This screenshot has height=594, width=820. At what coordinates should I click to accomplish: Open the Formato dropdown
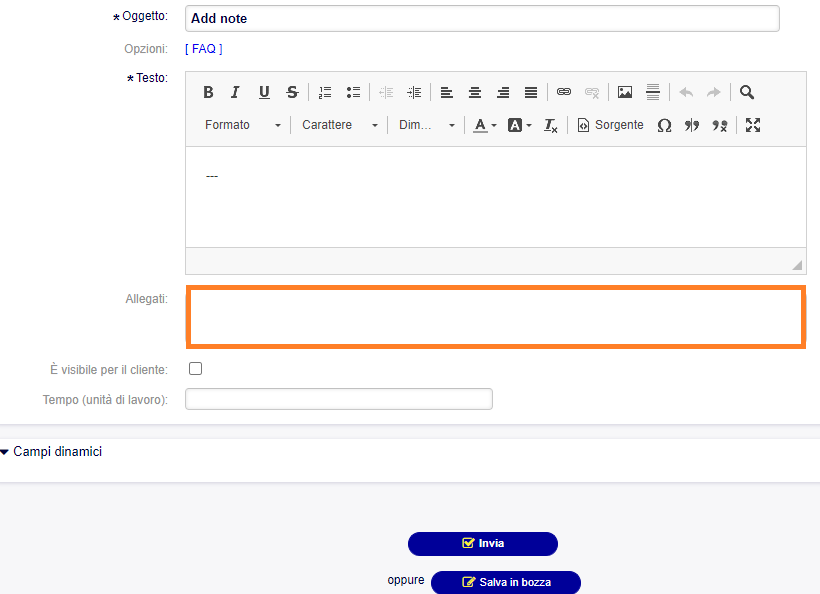pos(240,125)
